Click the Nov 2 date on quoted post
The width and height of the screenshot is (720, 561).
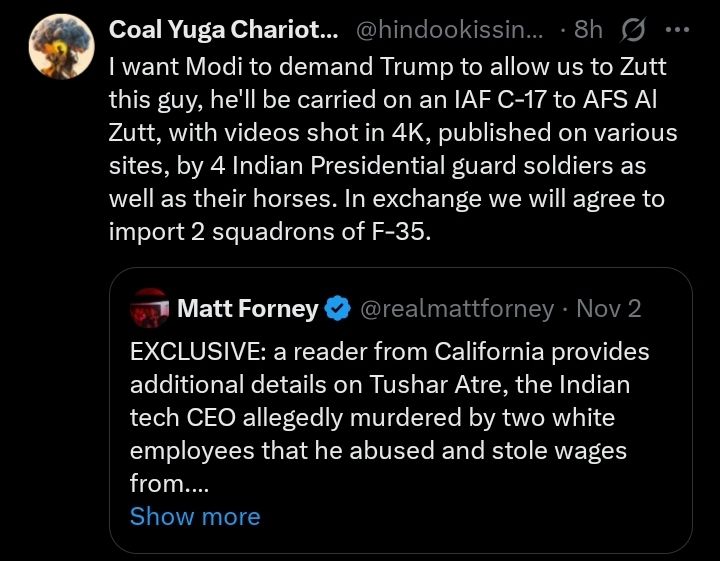tap(611, 309)
